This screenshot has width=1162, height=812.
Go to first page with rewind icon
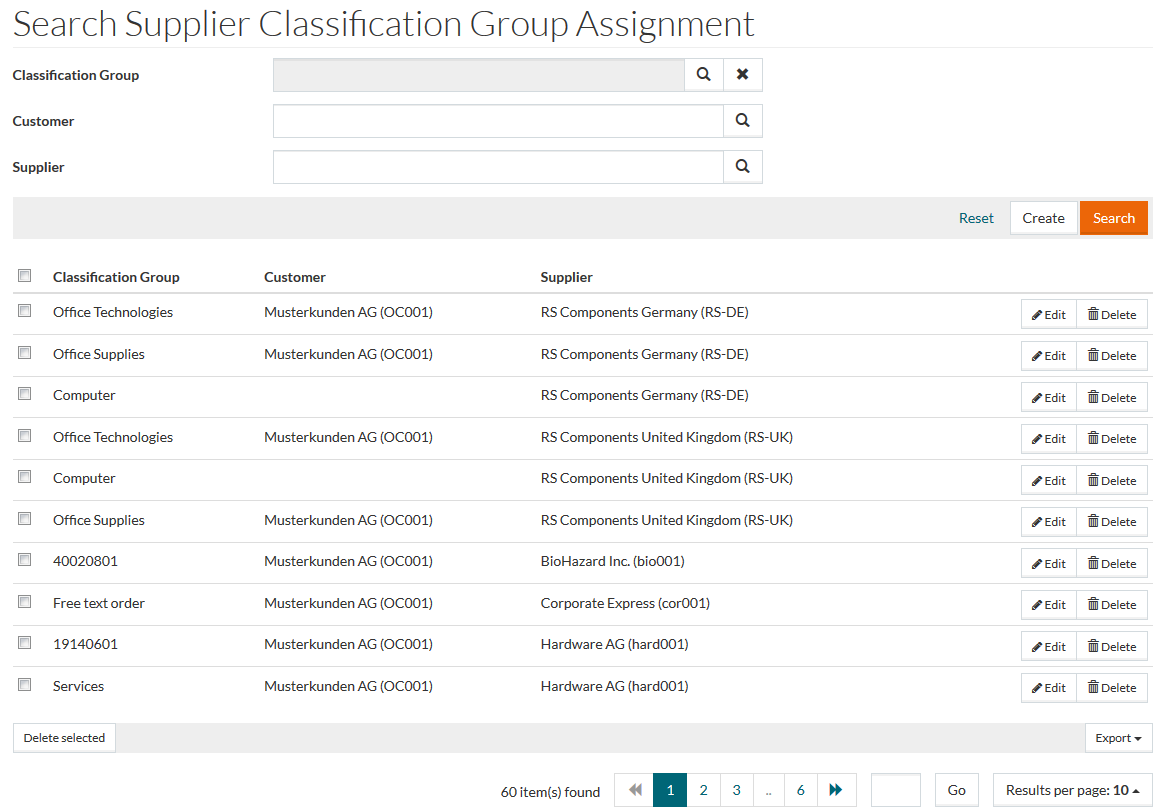[x=634, y=790]
